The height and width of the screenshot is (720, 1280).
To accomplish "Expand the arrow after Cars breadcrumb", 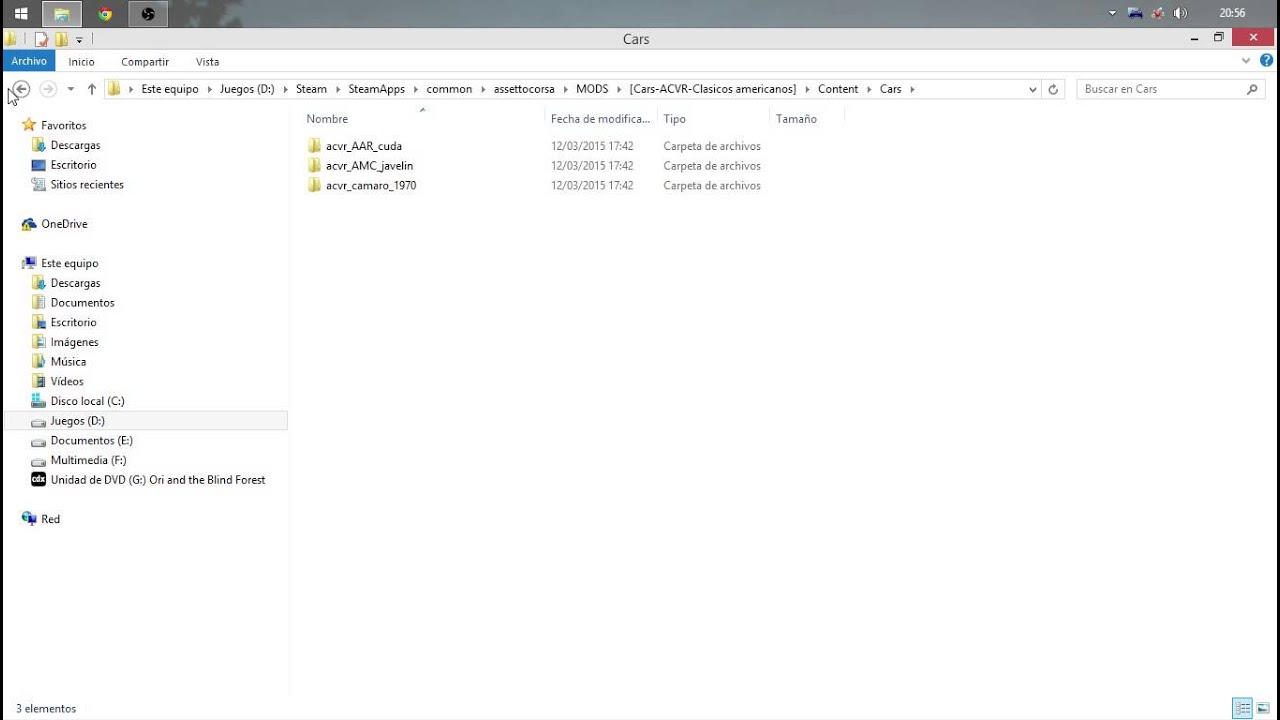I will [x=912, y=89].
